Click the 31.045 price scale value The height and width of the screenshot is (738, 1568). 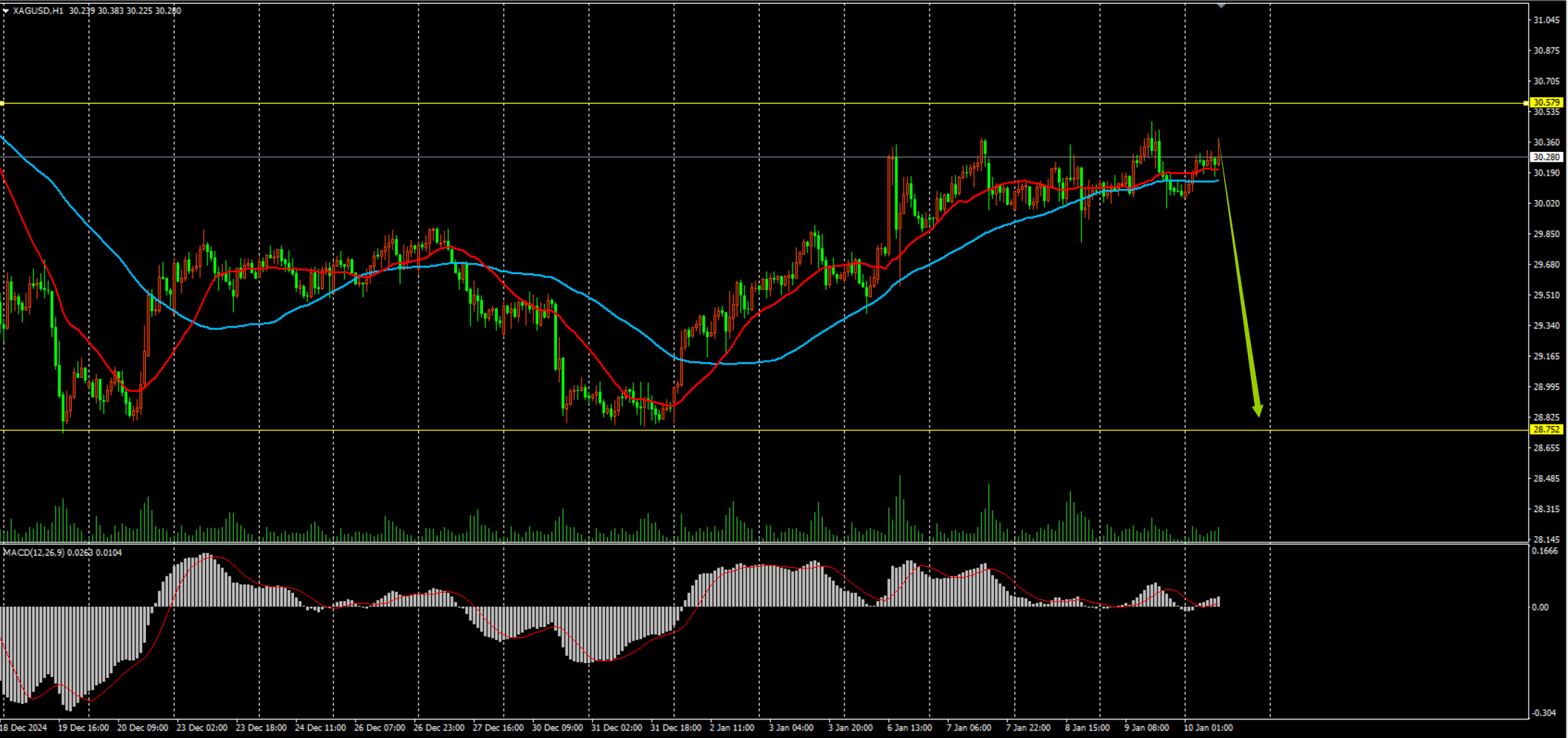1547,20
